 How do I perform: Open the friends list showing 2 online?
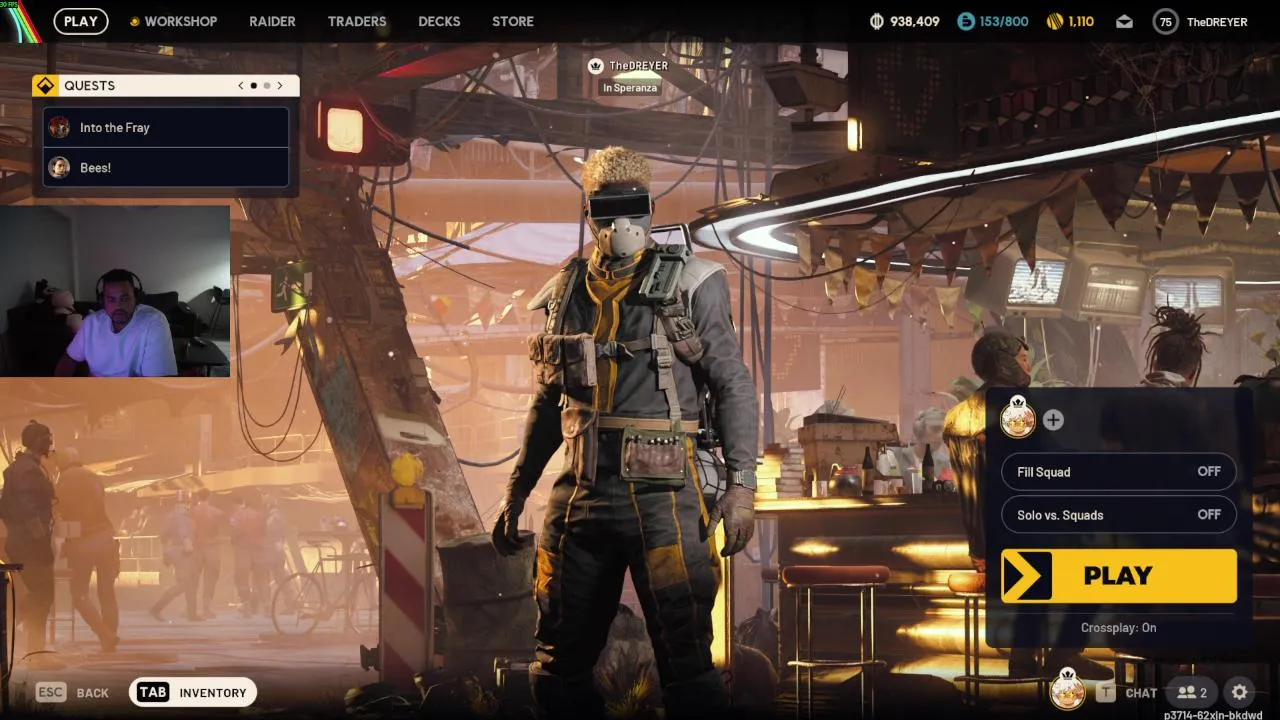pyautogui.click(x=1192, y=692)
